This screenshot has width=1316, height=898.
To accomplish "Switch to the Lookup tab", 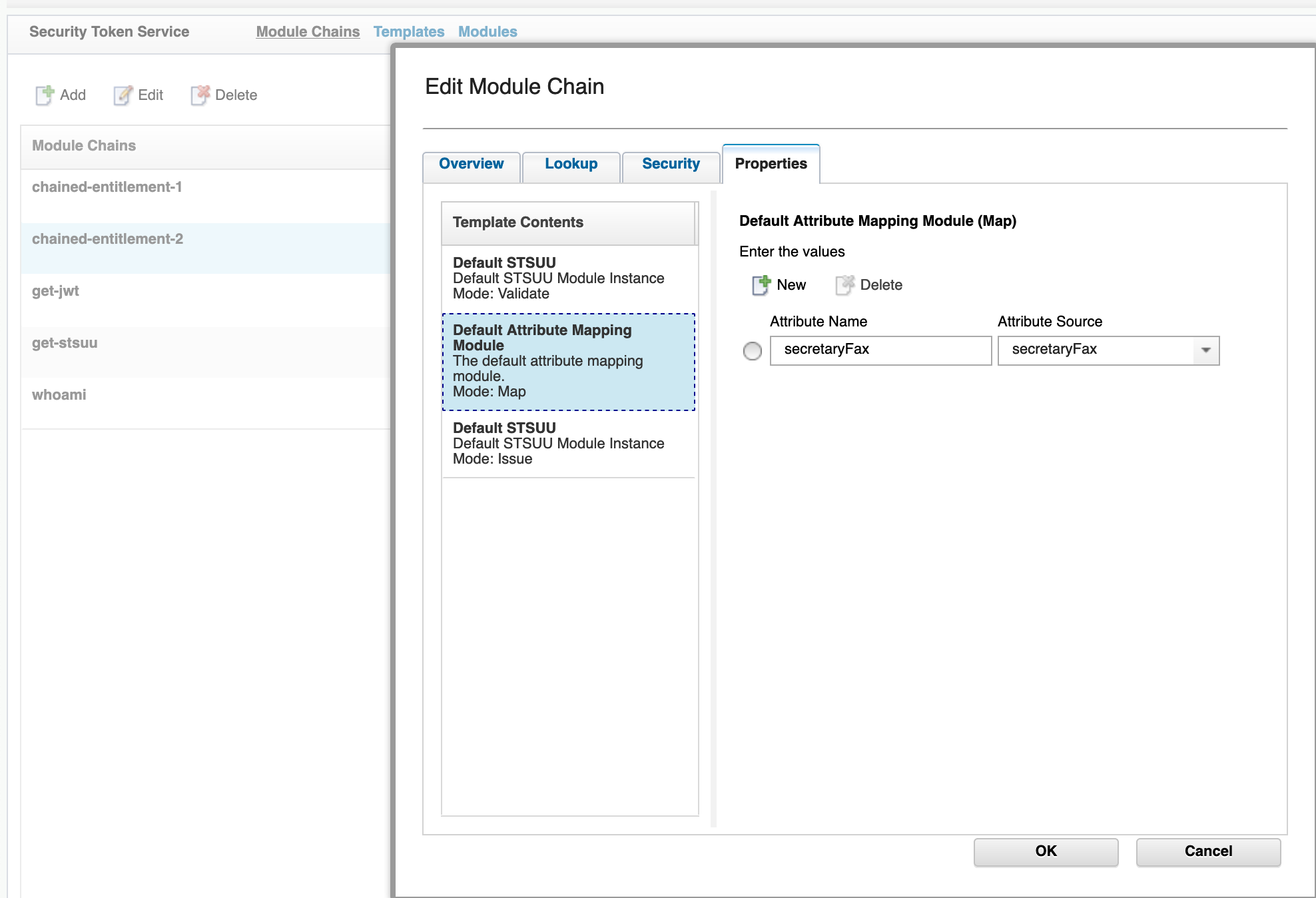I will point(571,165).
